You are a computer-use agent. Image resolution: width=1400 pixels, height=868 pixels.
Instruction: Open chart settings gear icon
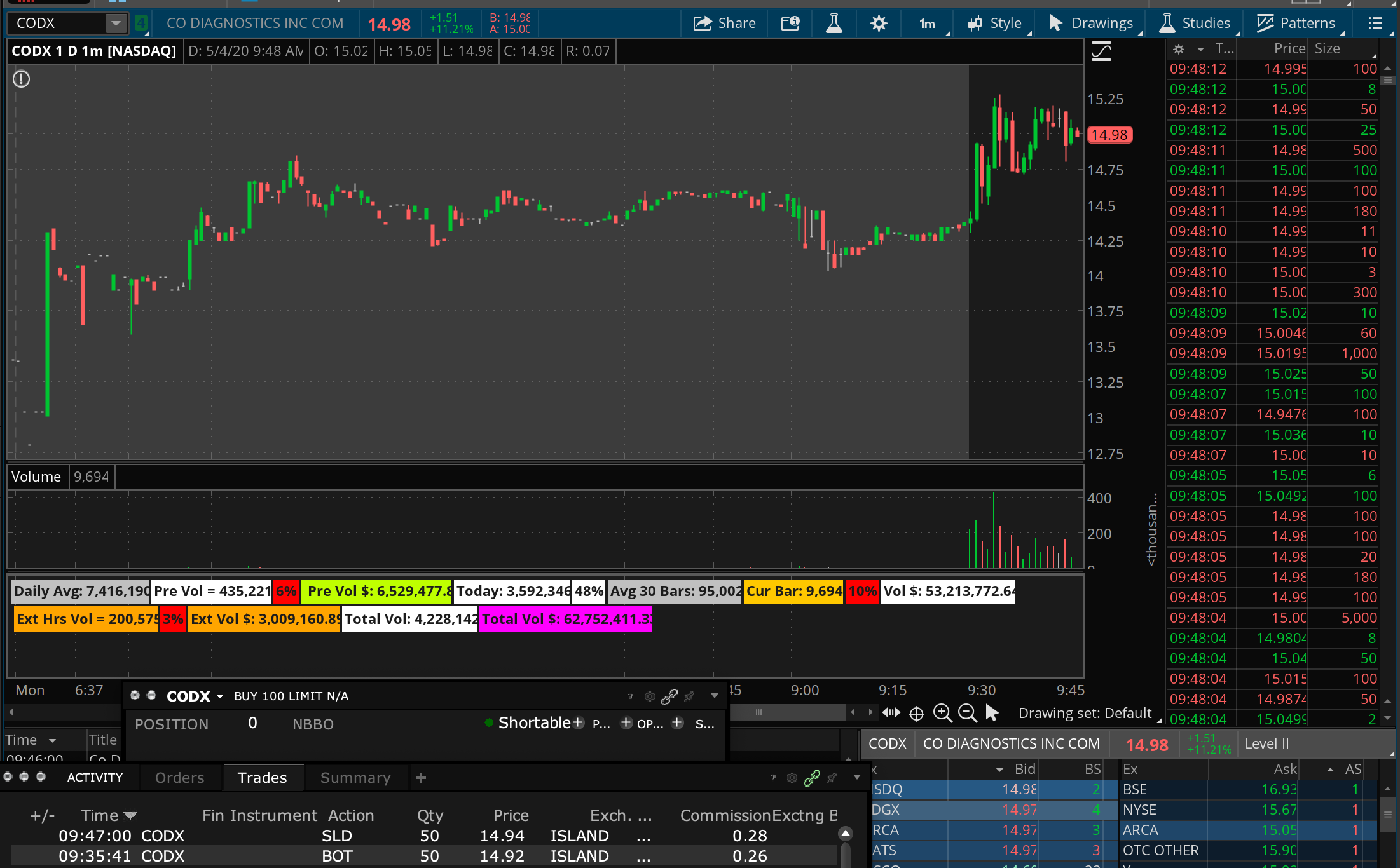pyautogui.click(x=879, y=24)
